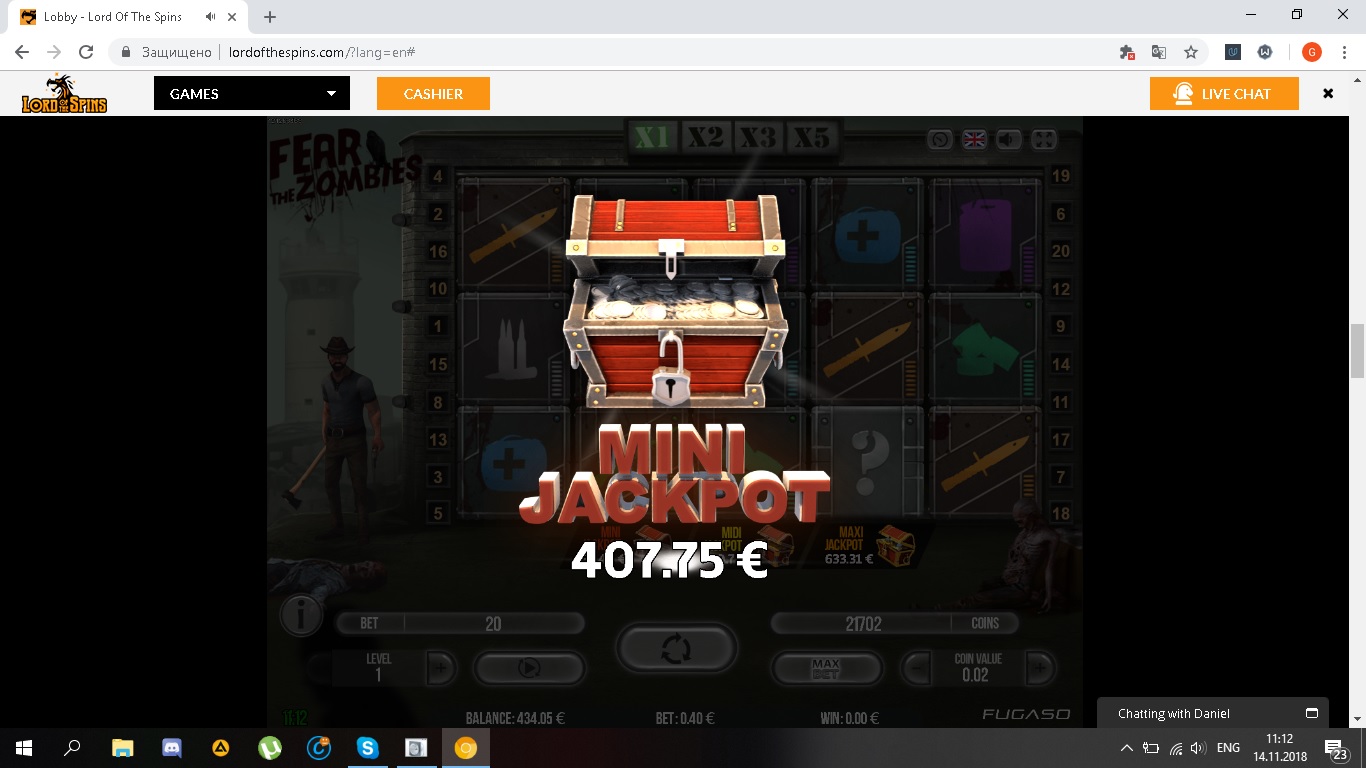Open a new browser tab

coord(270,17)
